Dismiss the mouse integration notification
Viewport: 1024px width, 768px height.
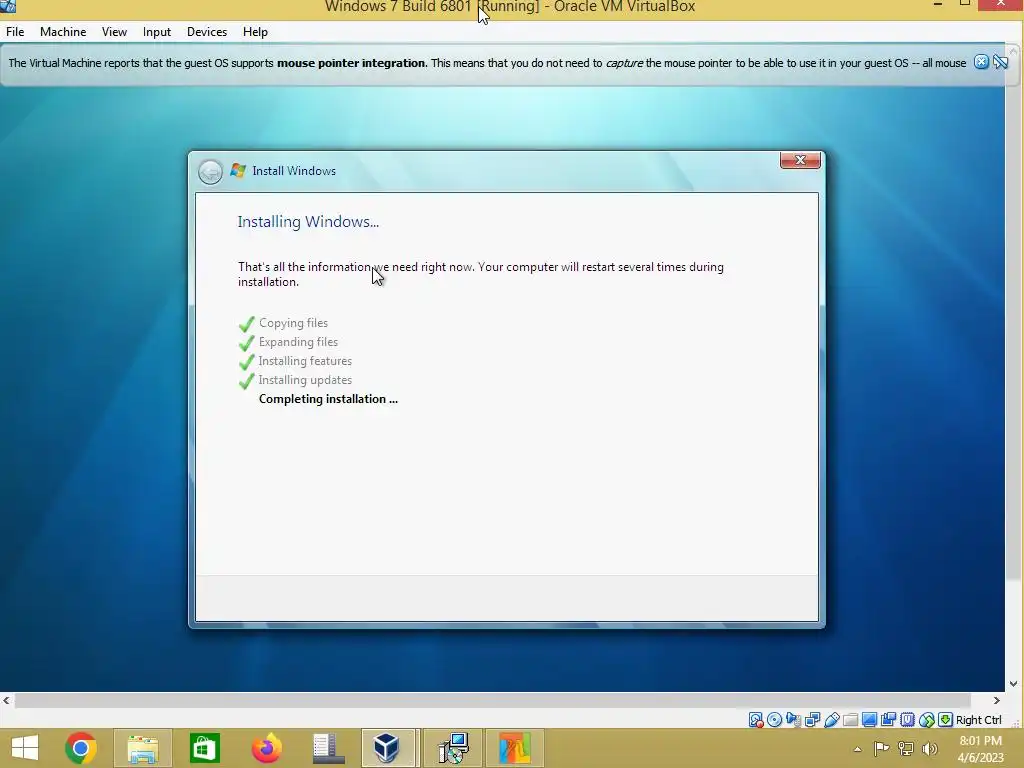point(981,62)
